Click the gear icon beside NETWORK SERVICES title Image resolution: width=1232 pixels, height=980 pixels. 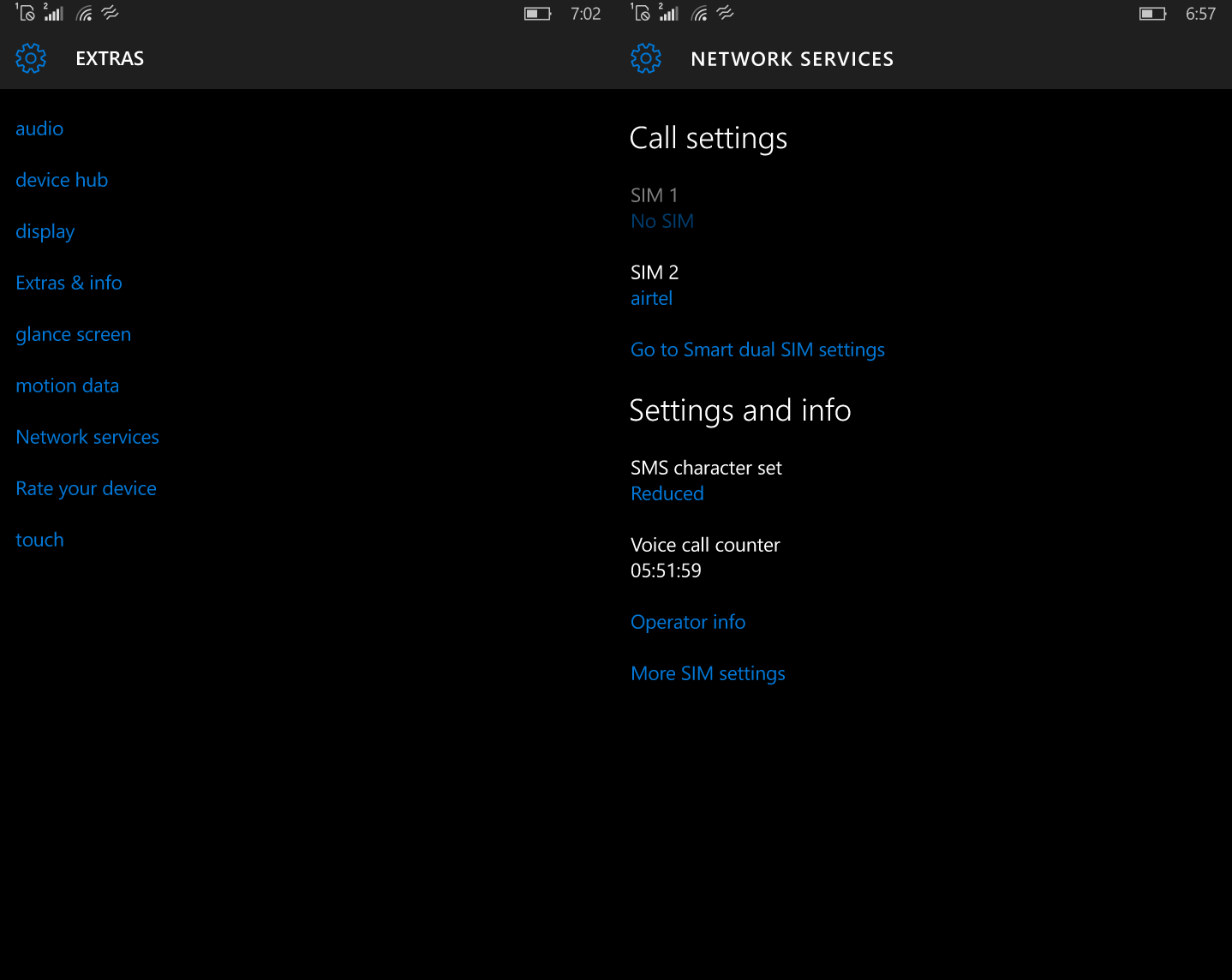pos(646,58)
